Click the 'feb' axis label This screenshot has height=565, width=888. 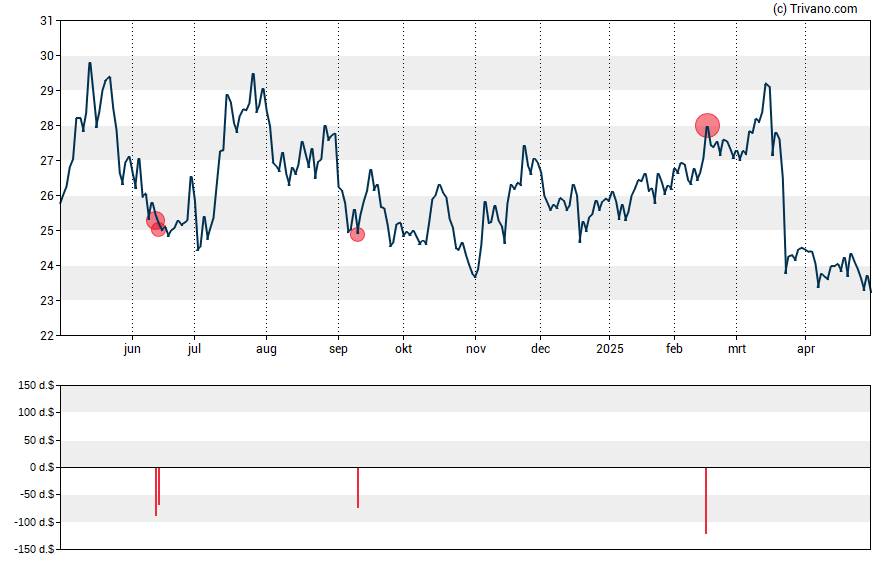point(674,349)
